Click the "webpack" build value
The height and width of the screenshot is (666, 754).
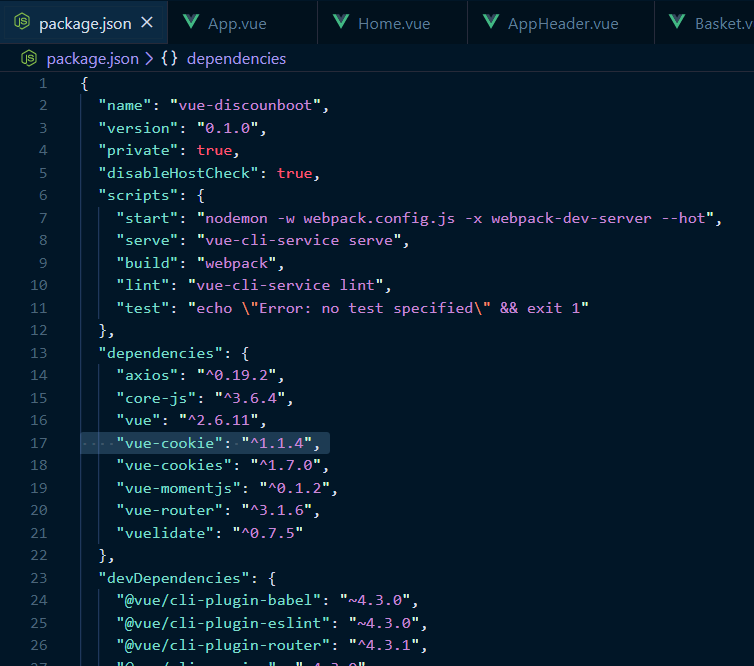coord(237,263)
